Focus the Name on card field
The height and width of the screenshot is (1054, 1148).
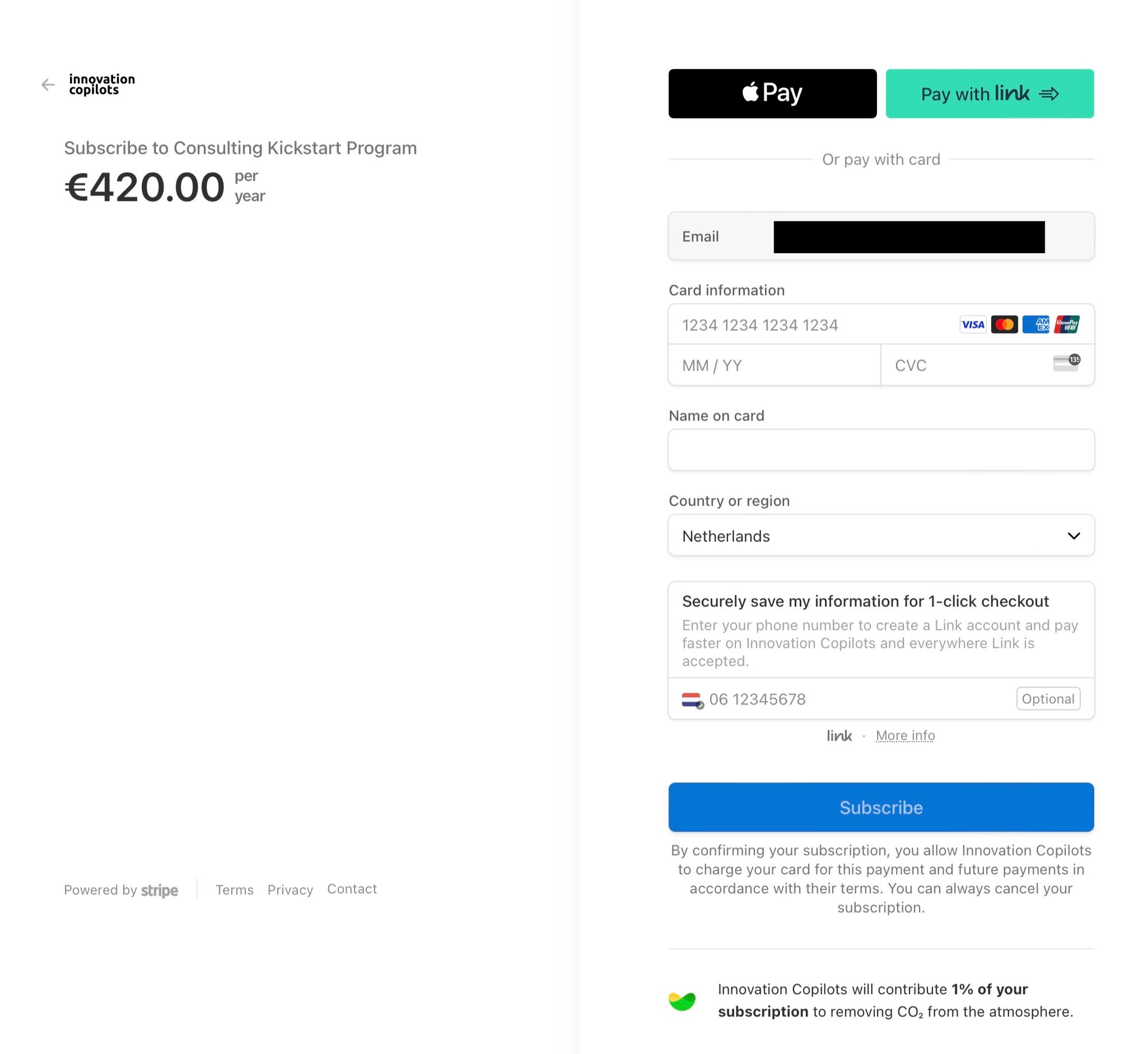pos(881,450)
